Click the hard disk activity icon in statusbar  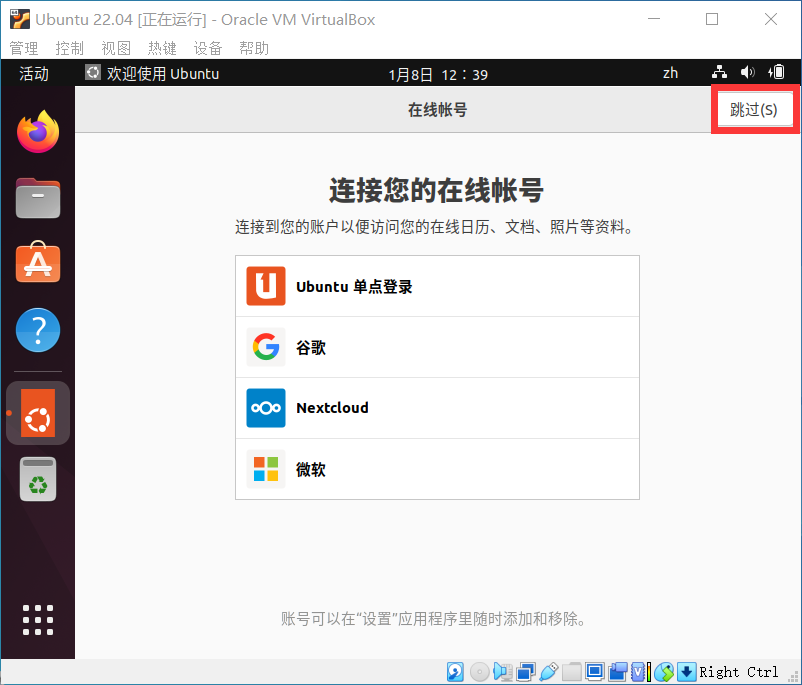coord(454,671)
